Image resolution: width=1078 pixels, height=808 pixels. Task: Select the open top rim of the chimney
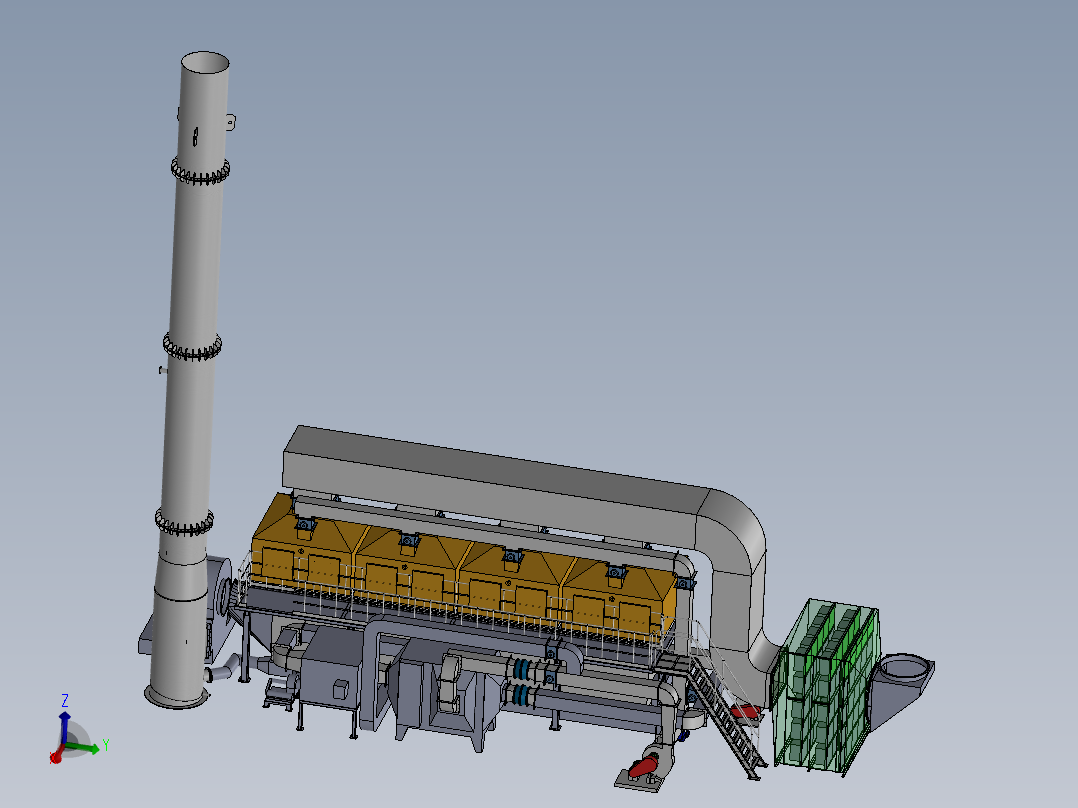(205, 62)
